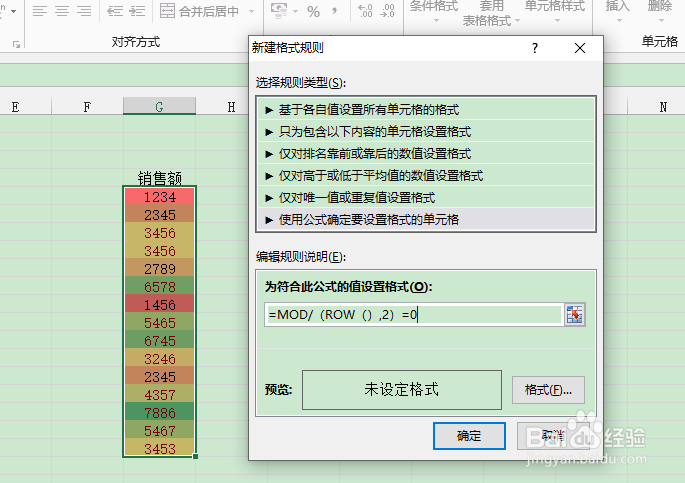This screenshot has width=685, height=483.
Task: Click the cell containing 2789
Action: (160, 268)
